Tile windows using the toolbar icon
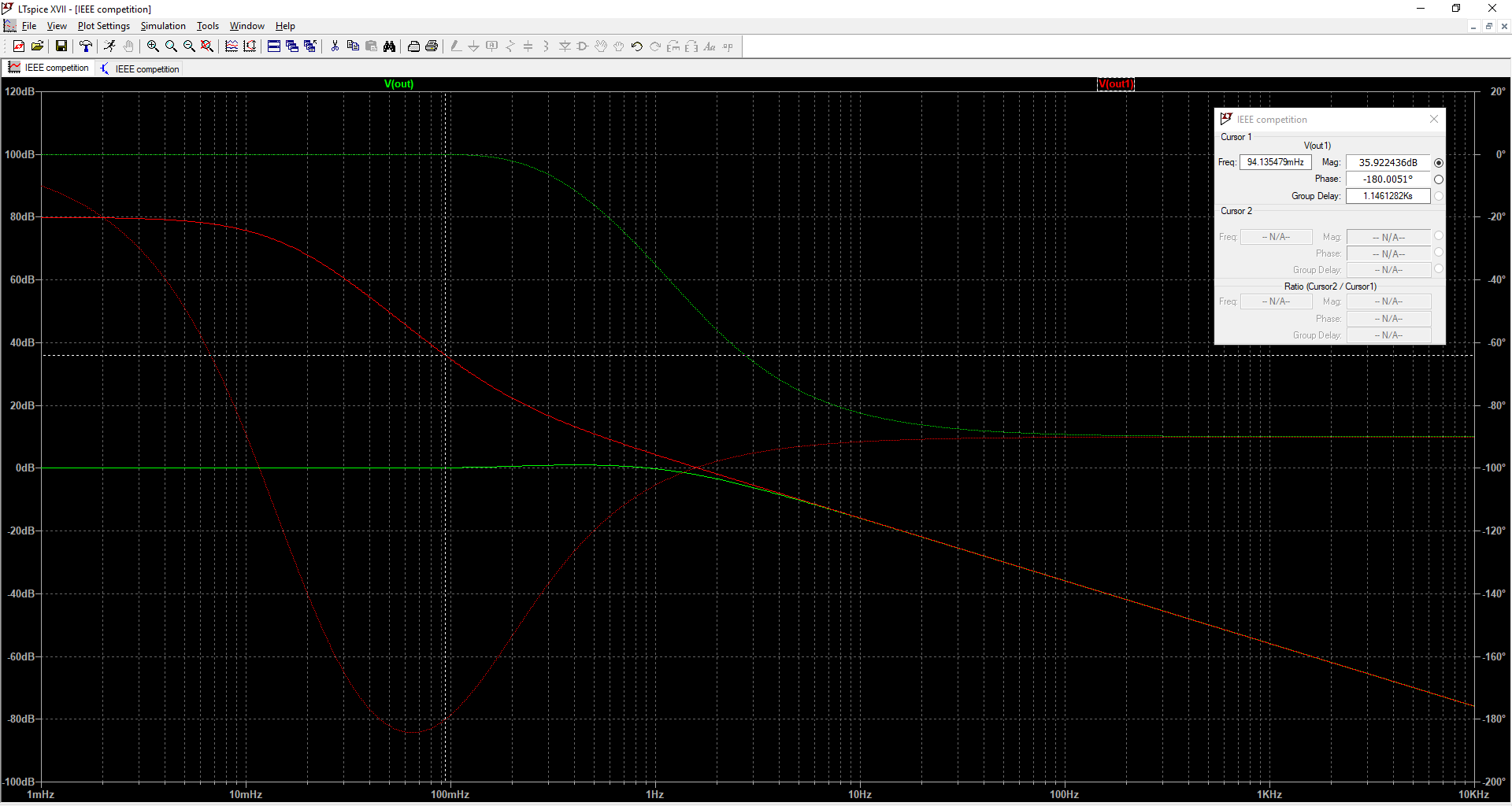This screenshot has width=1512, height=806. (274, 46)
